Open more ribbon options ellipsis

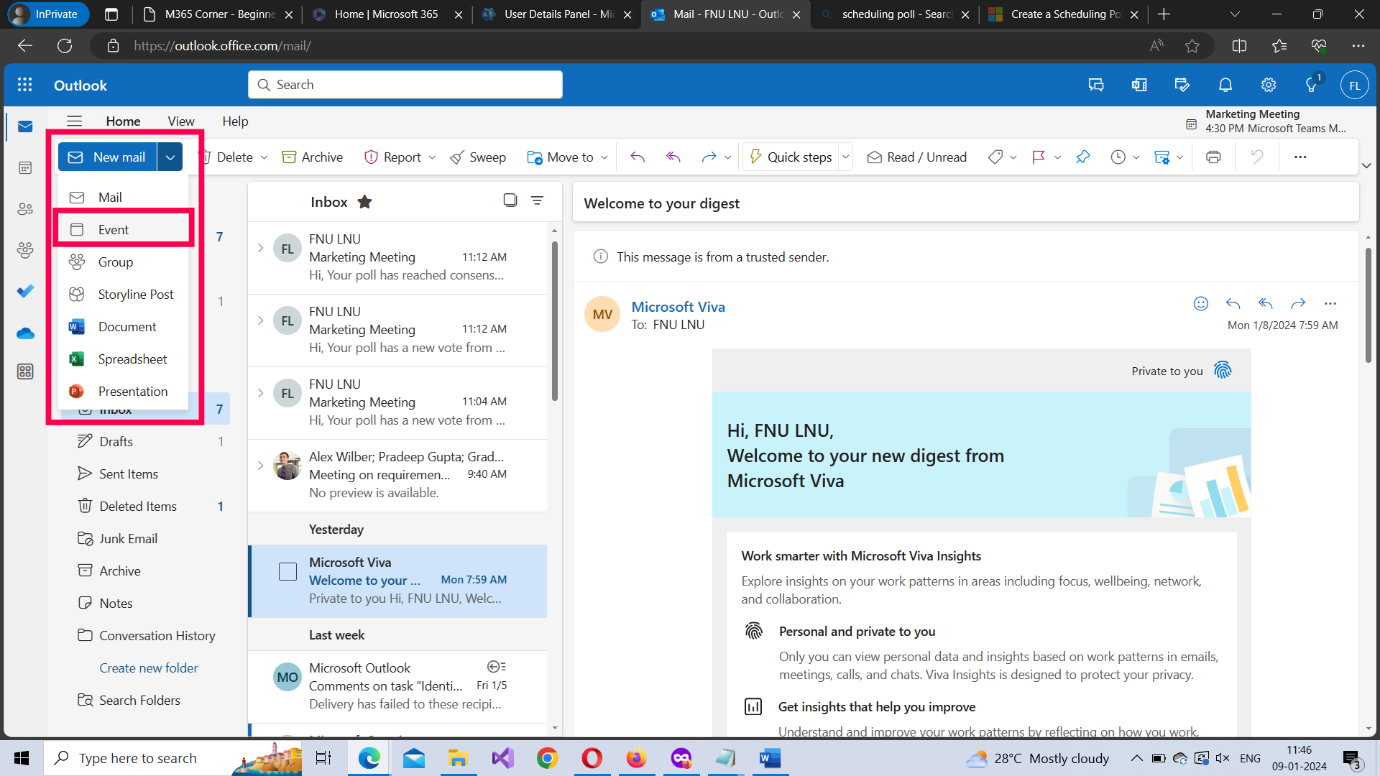[1300, 157]
